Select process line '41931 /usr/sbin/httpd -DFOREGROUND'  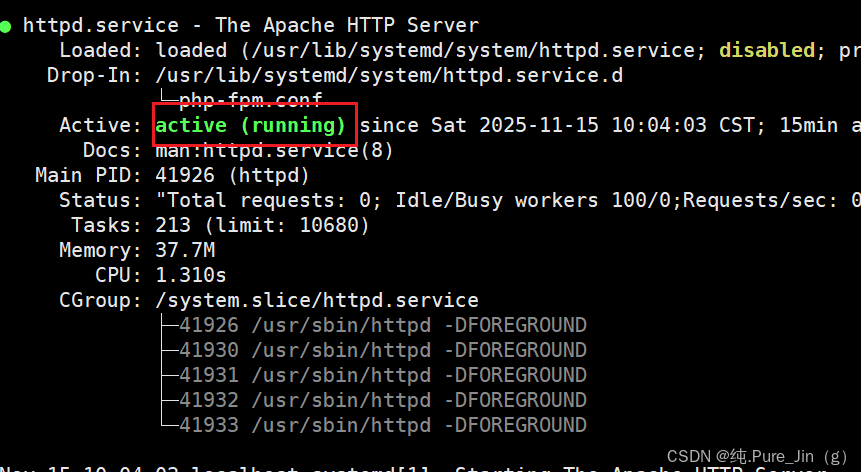pyautogui.click(x=383, y=375)
